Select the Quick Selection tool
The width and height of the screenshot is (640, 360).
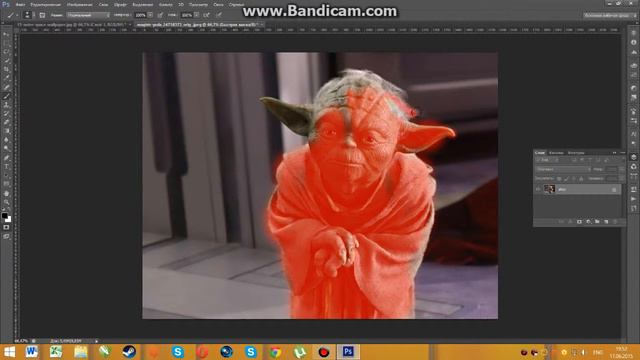[6, 60]
